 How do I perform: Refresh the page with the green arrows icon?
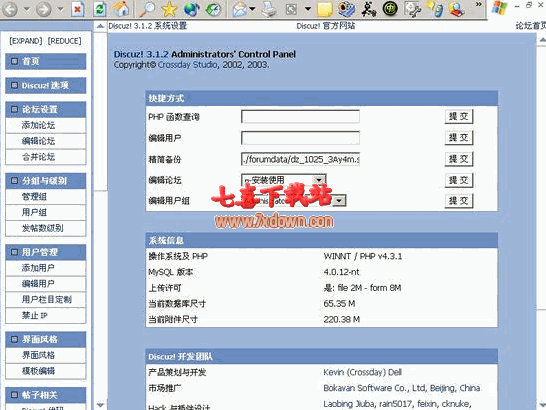point(100,9)
